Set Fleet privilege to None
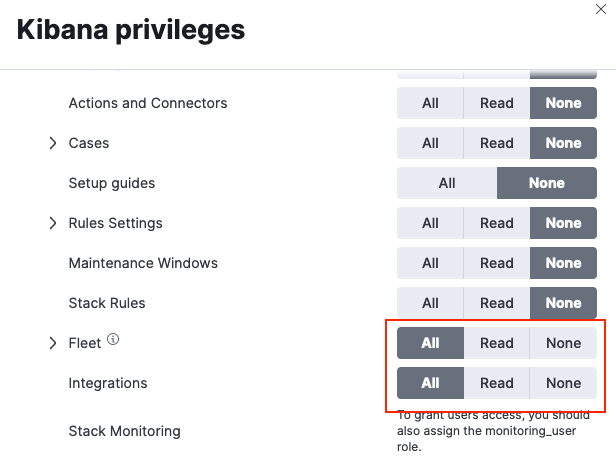 click(x=563, y=343)
